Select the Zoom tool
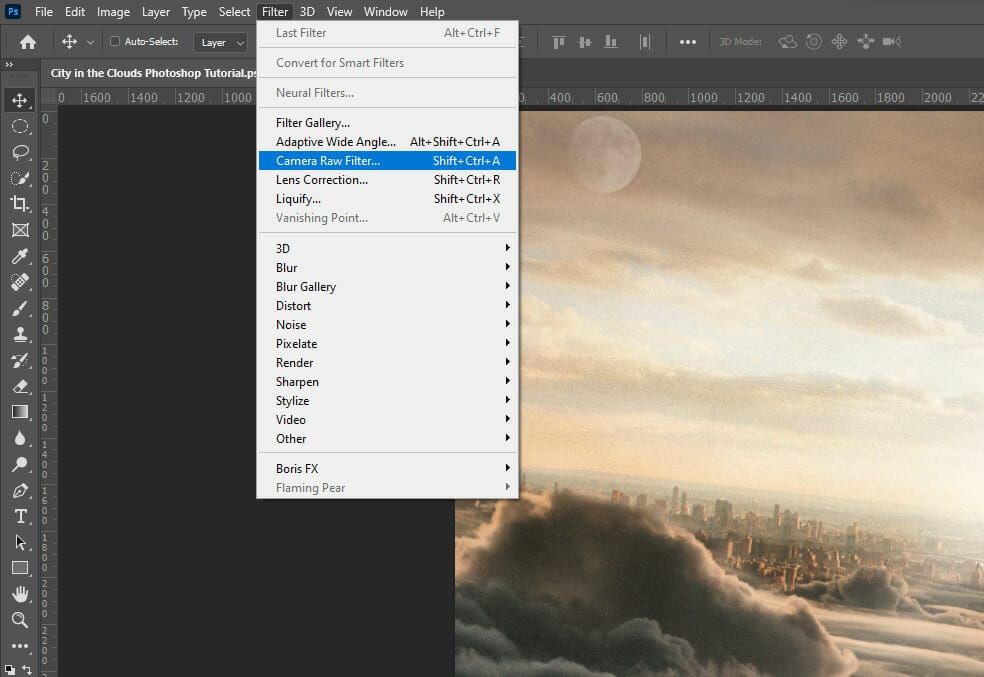The image size is (984, 677). (x=19, y=621)
